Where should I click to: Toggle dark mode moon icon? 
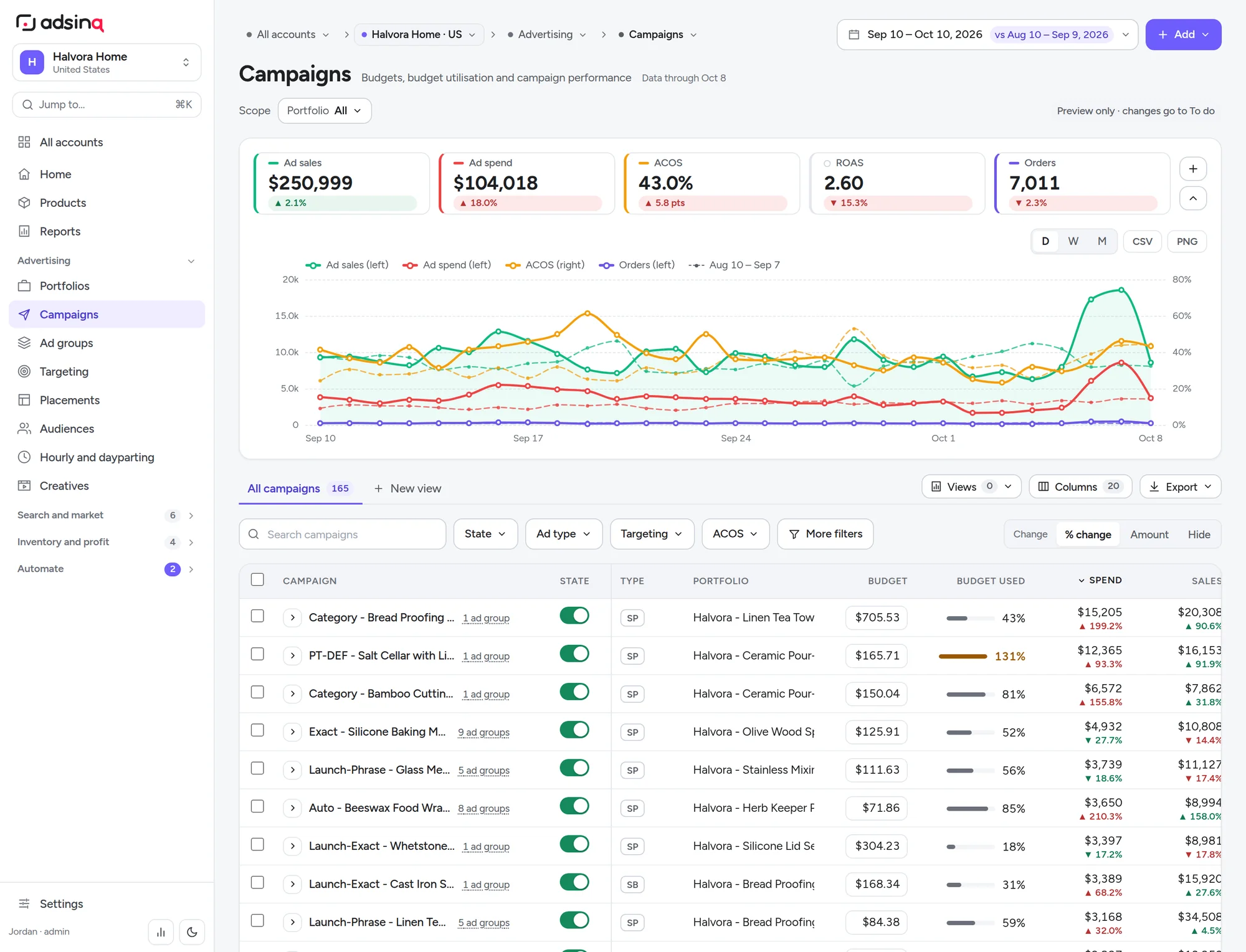coord(192,932)
